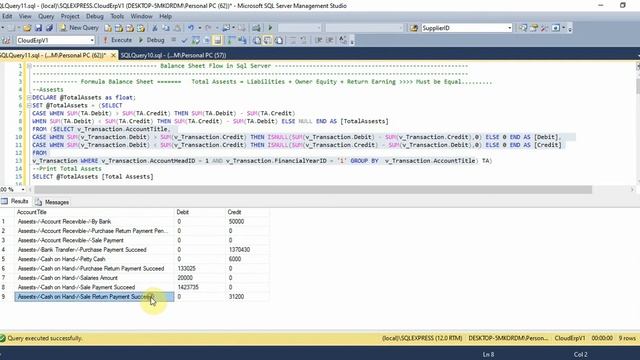
Task: Collapse the DECLARE block on line 5
Action: tap(29, 98)
